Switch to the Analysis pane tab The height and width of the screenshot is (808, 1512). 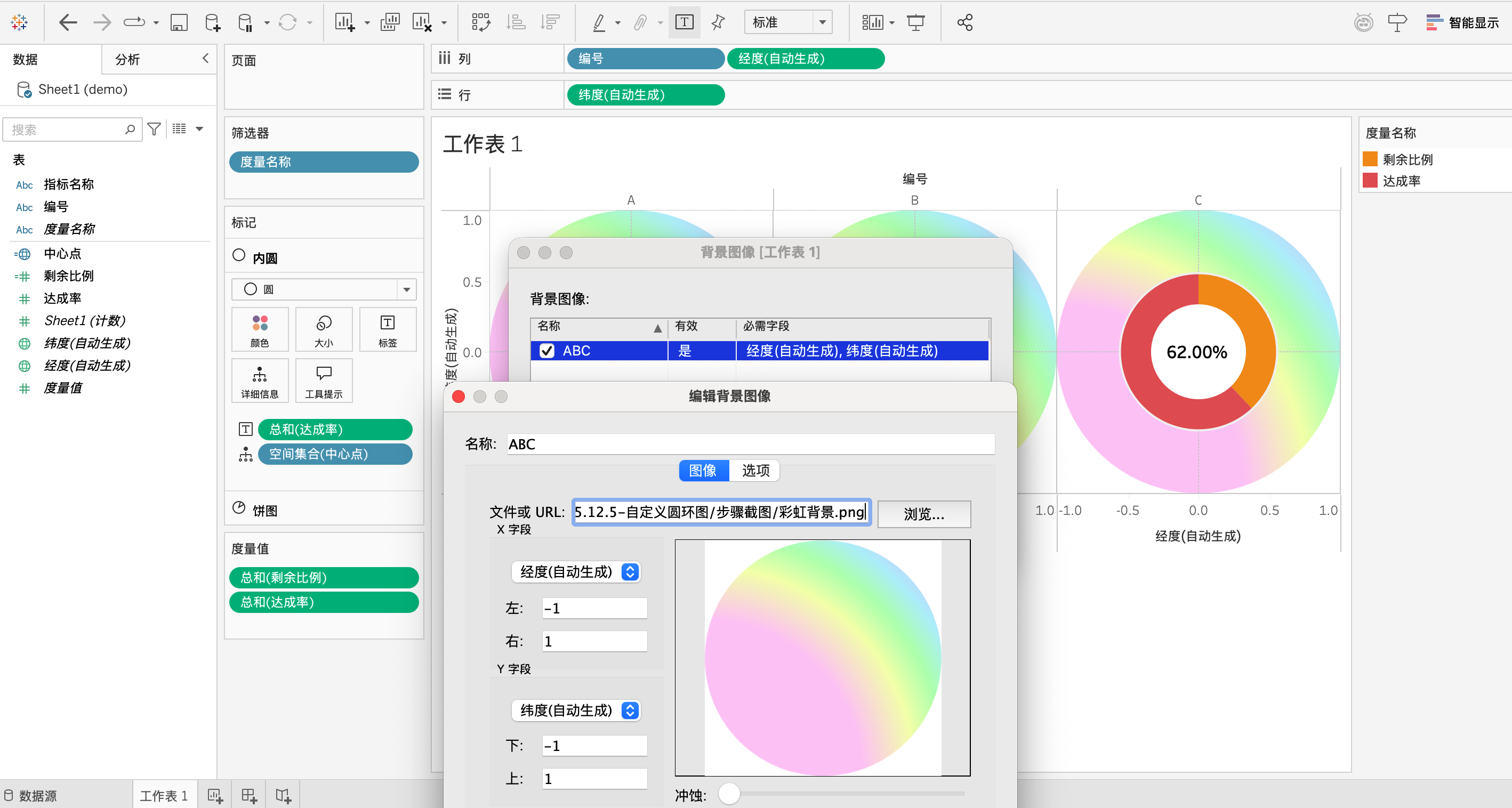point(127,59)
